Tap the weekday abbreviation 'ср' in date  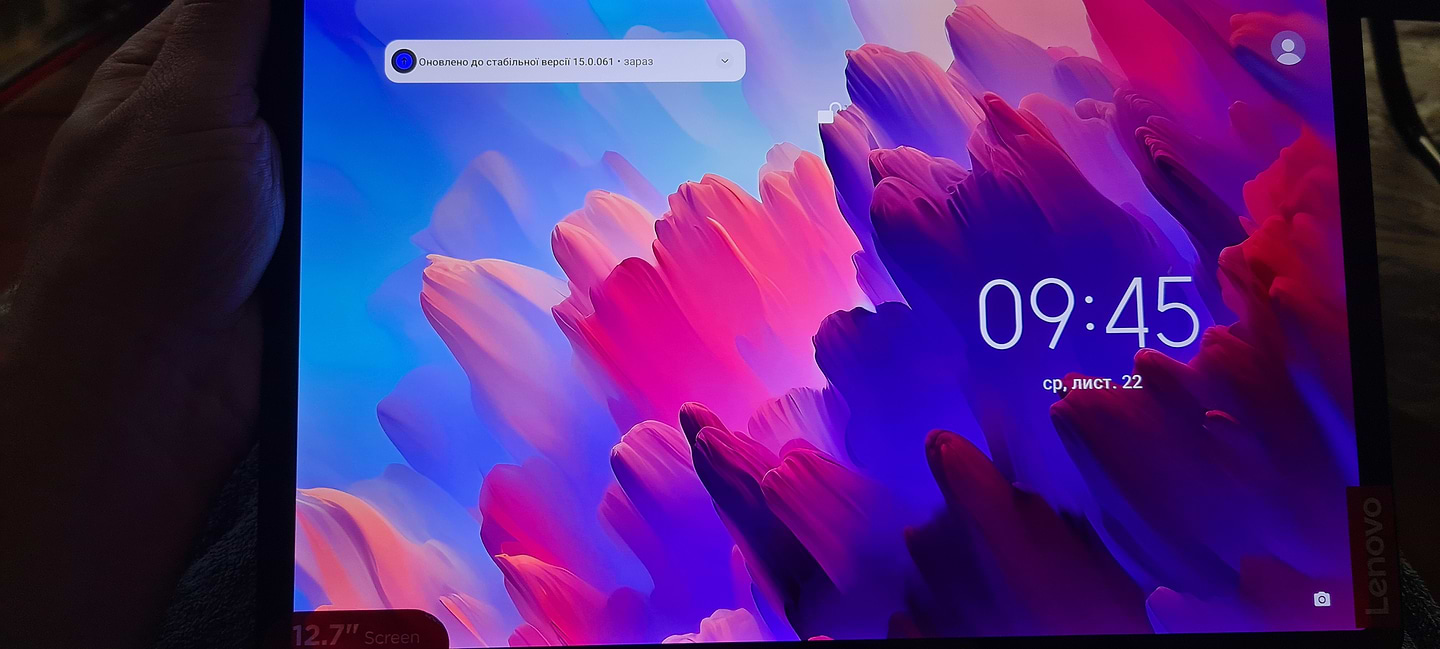coord(1052,383)
